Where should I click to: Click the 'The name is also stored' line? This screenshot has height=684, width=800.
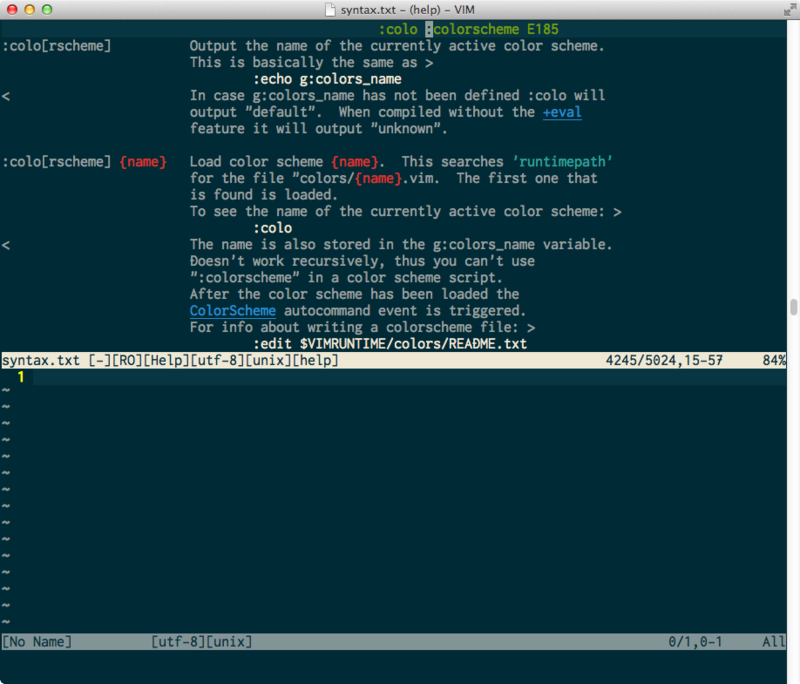coord(401,244)
